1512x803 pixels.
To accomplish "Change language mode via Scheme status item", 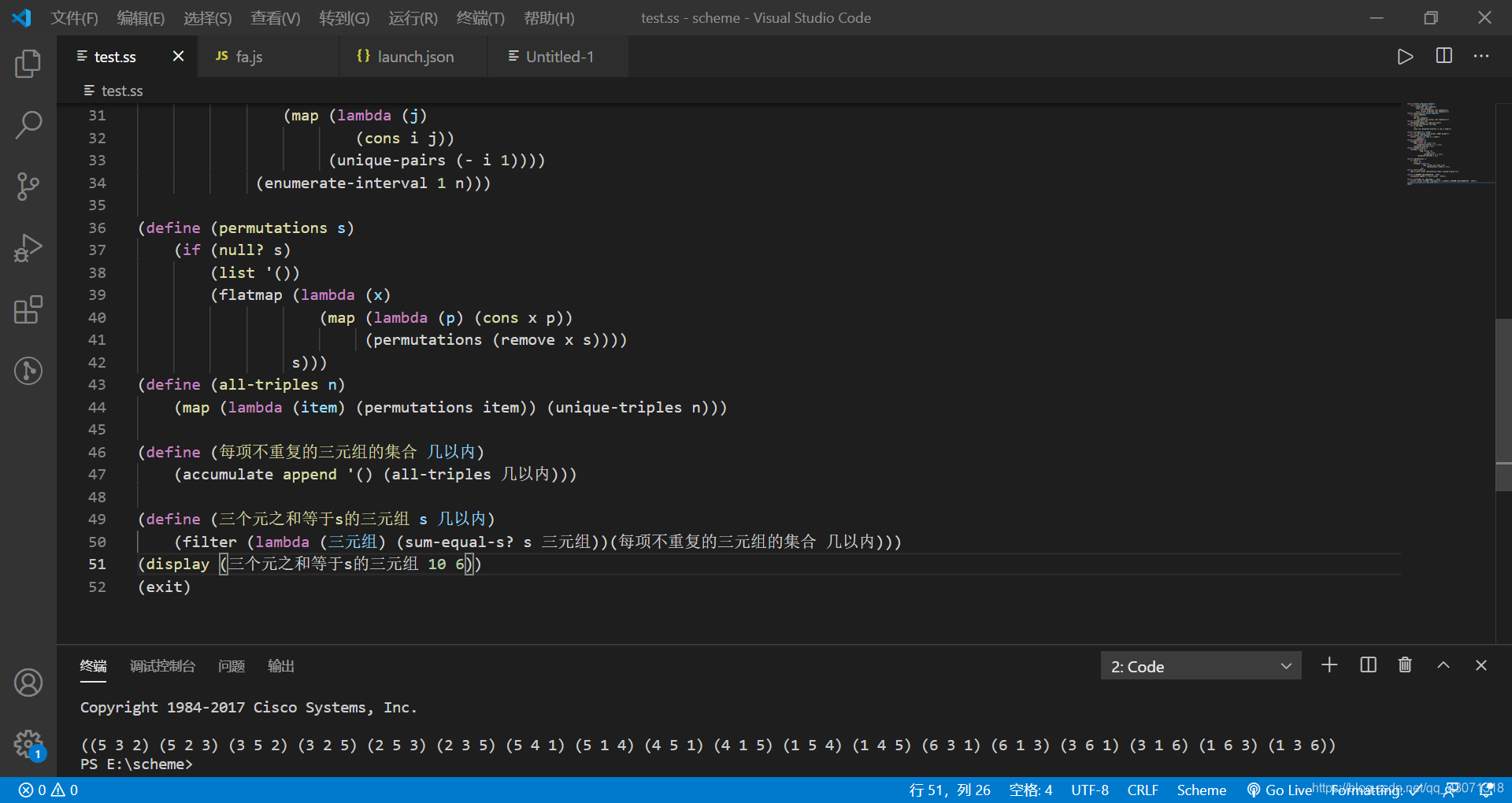I will coord(1202,790).
